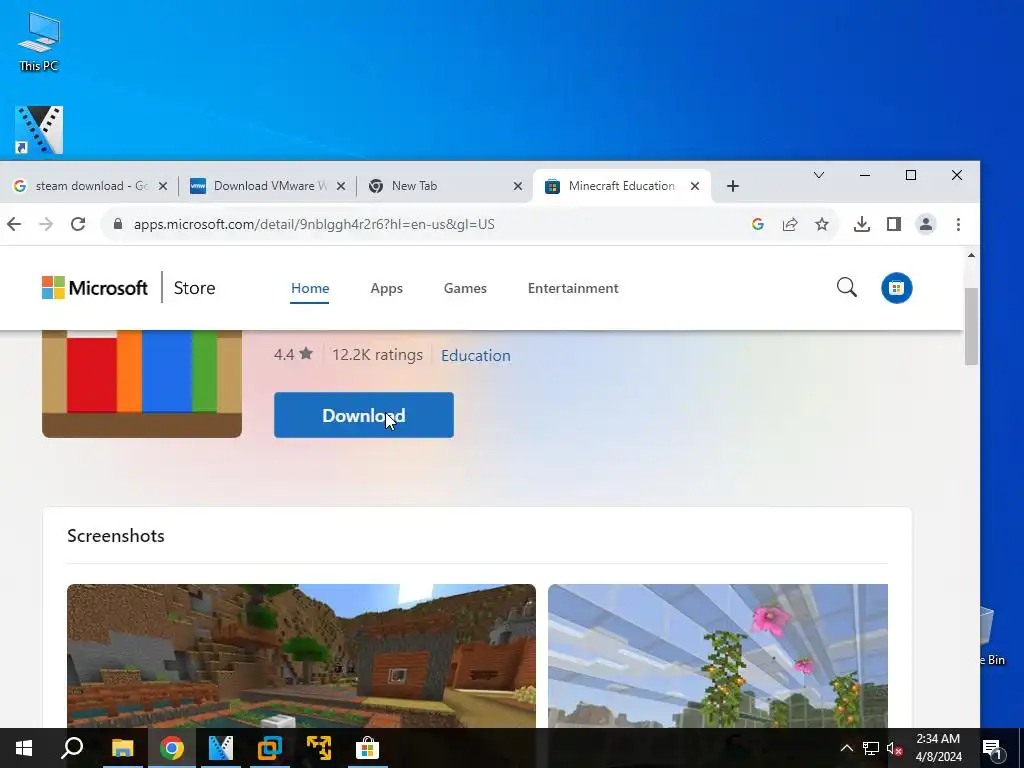Open the notification center

coord(992,748)
